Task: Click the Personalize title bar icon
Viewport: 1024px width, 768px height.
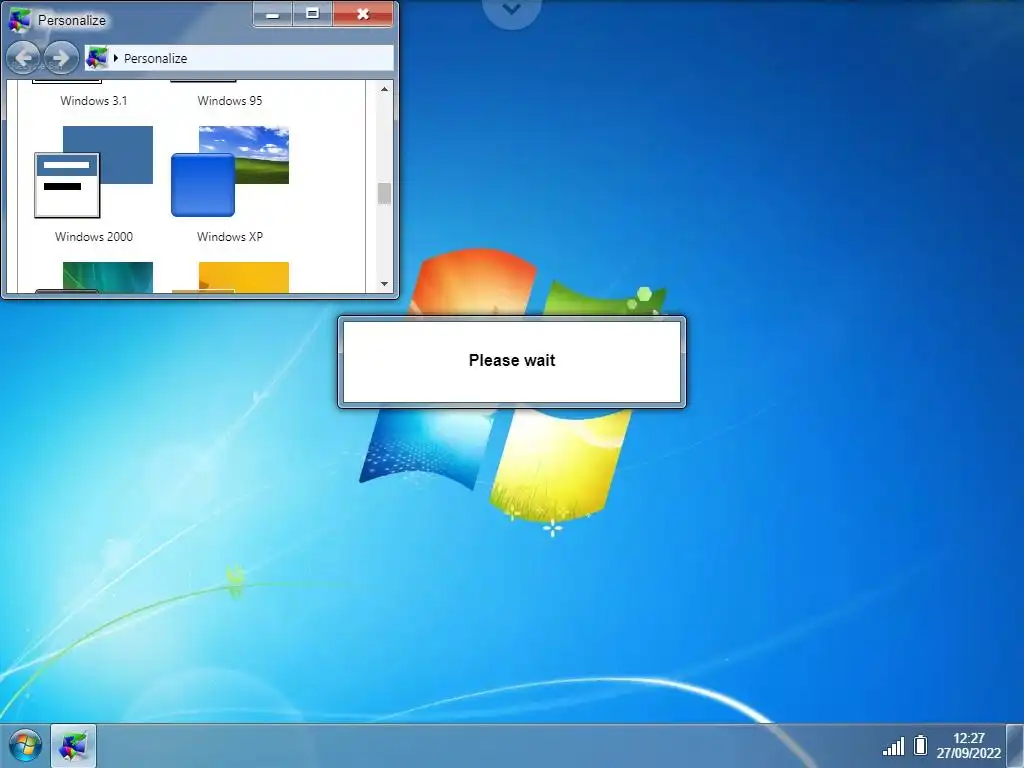Action: coord(19,20)
